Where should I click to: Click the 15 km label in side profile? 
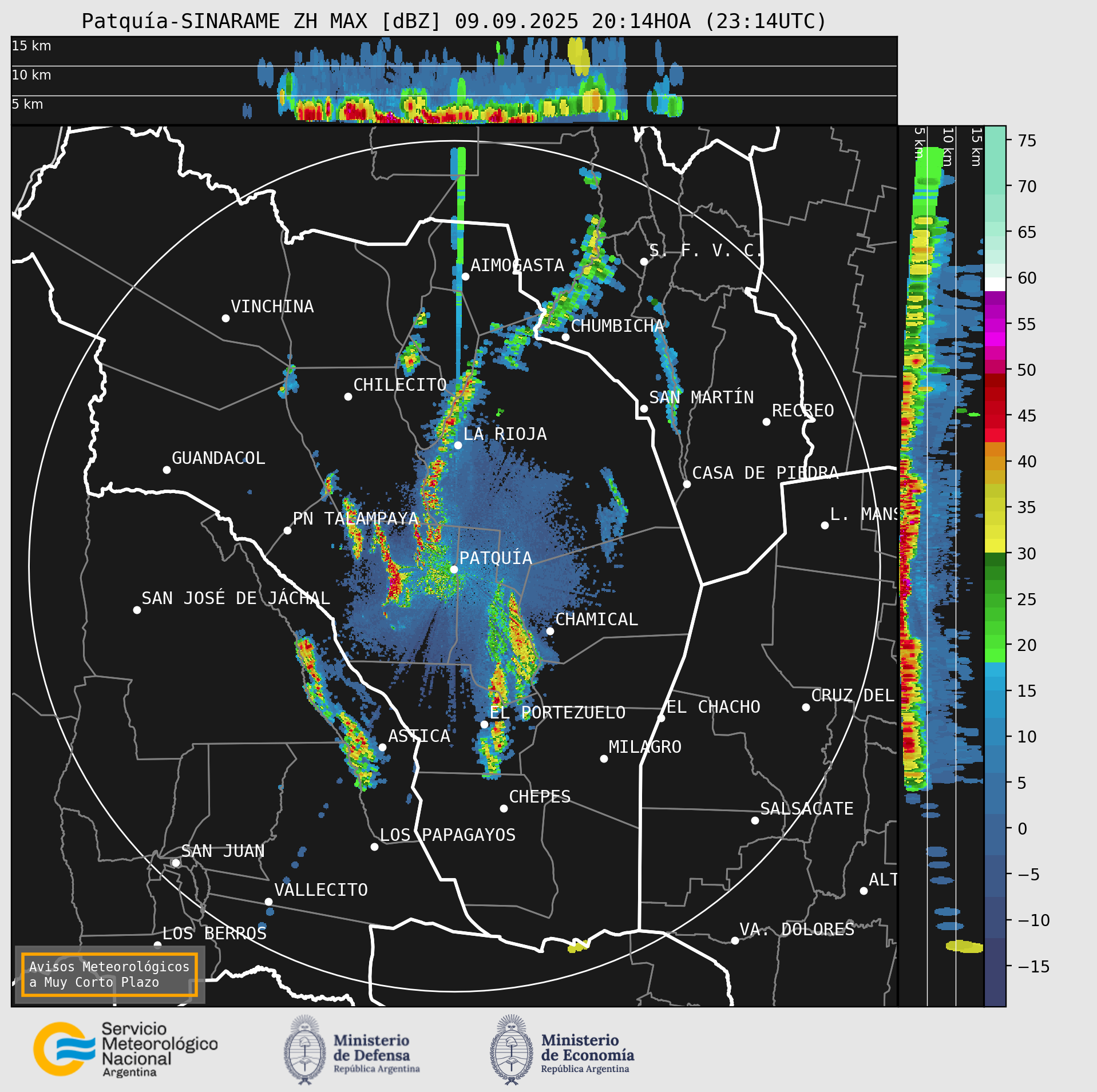click(976, 147)
